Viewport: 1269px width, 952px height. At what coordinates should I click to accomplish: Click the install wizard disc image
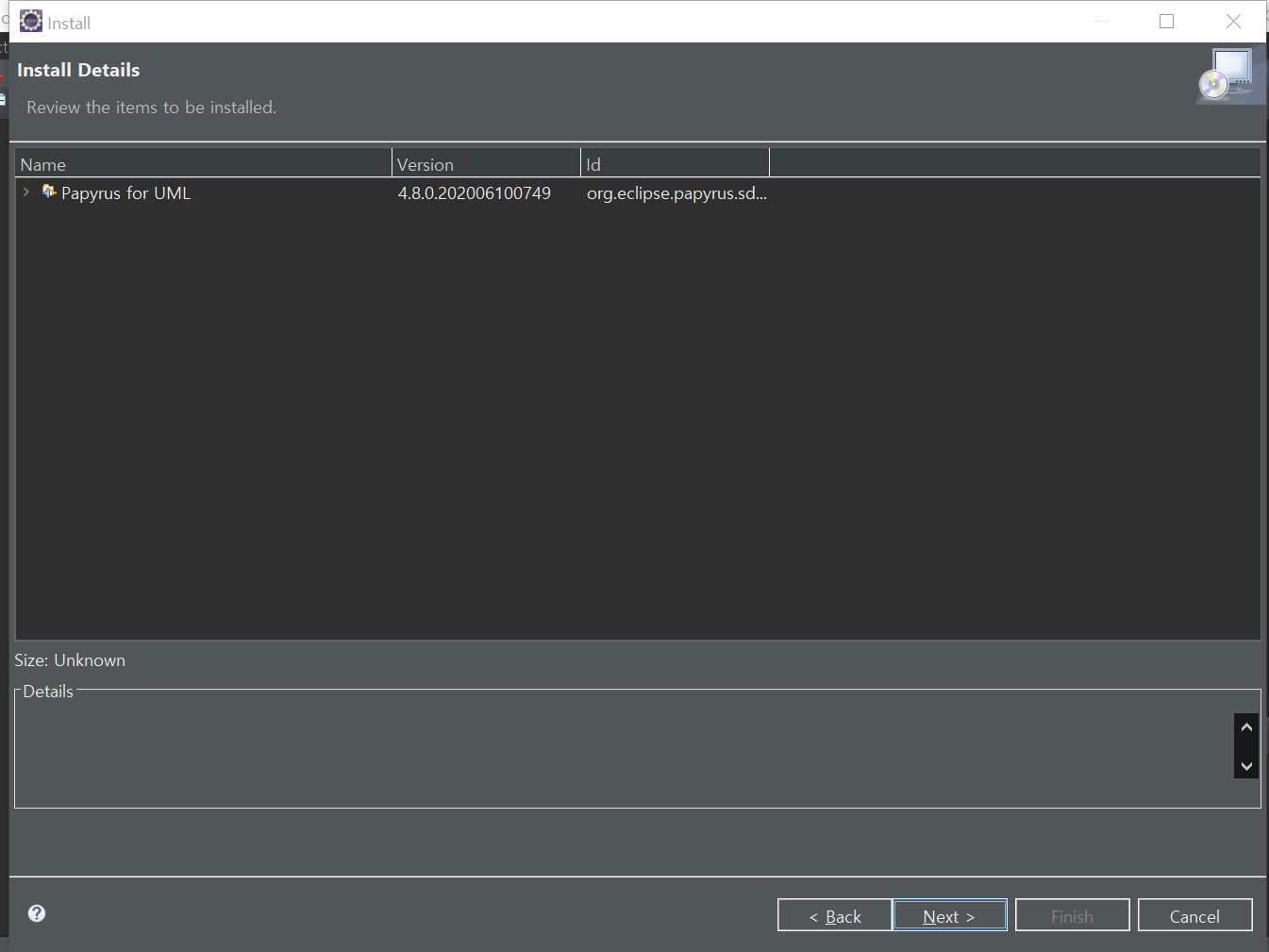point(1229,75)
